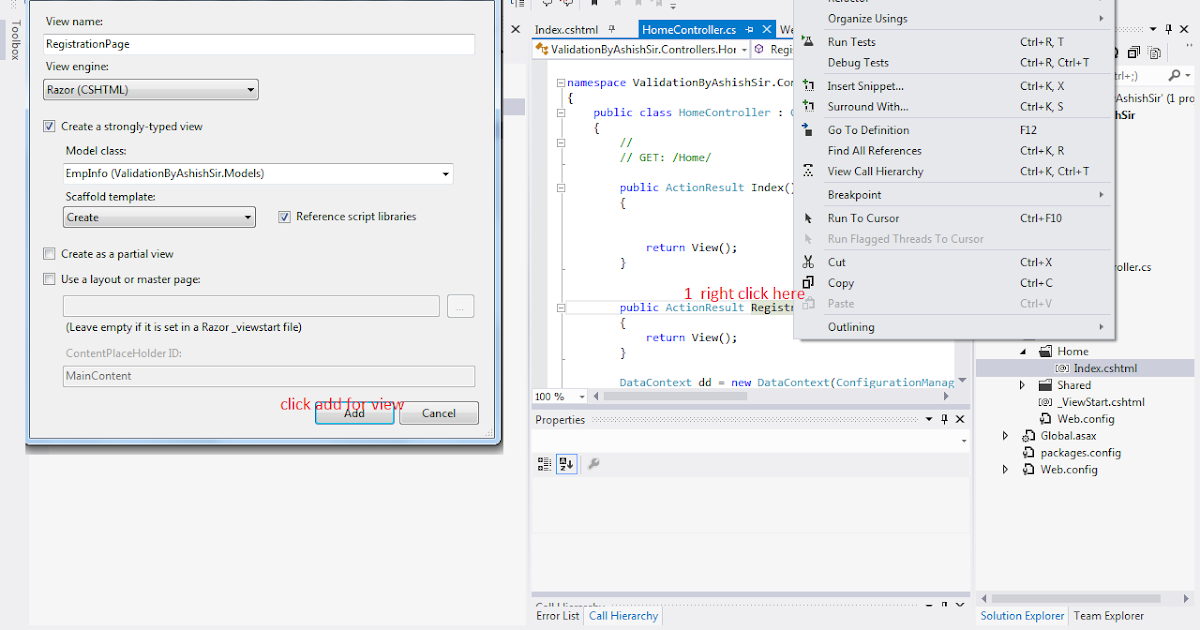Sort Properties panel alphabetically

pyautogui.click(x=566, y=464)
